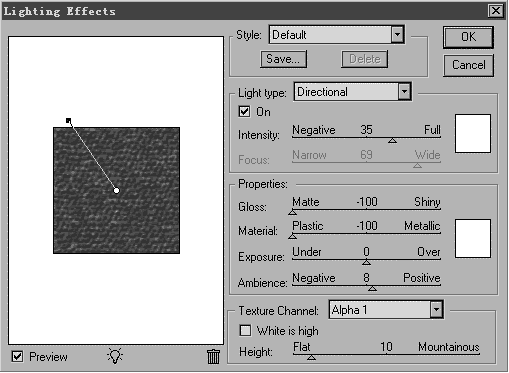Click the OK button
509x373 pixels.
pyautogui.click(x=468, y=37)
